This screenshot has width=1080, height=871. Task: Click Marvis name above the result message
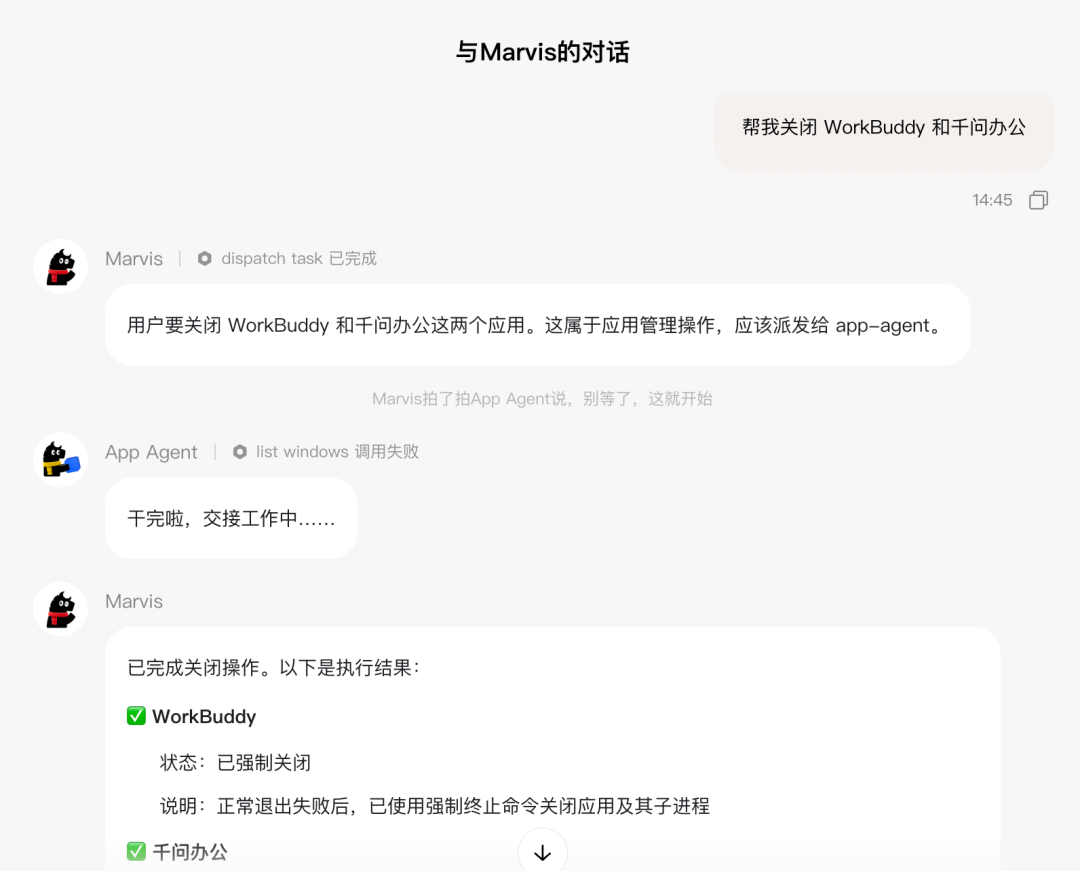pyautogui.click(x=134, y=602)
